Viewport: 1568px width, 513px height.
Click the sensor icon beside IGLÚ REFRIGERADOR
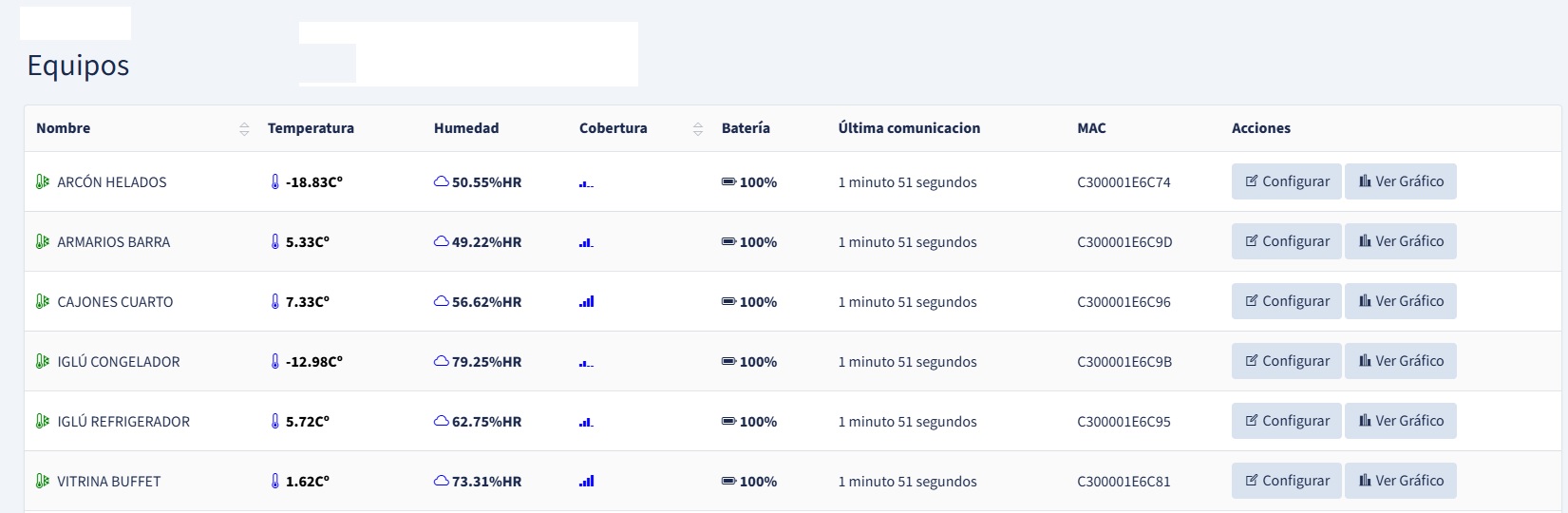pyautogui.click(x=43, y=421)
